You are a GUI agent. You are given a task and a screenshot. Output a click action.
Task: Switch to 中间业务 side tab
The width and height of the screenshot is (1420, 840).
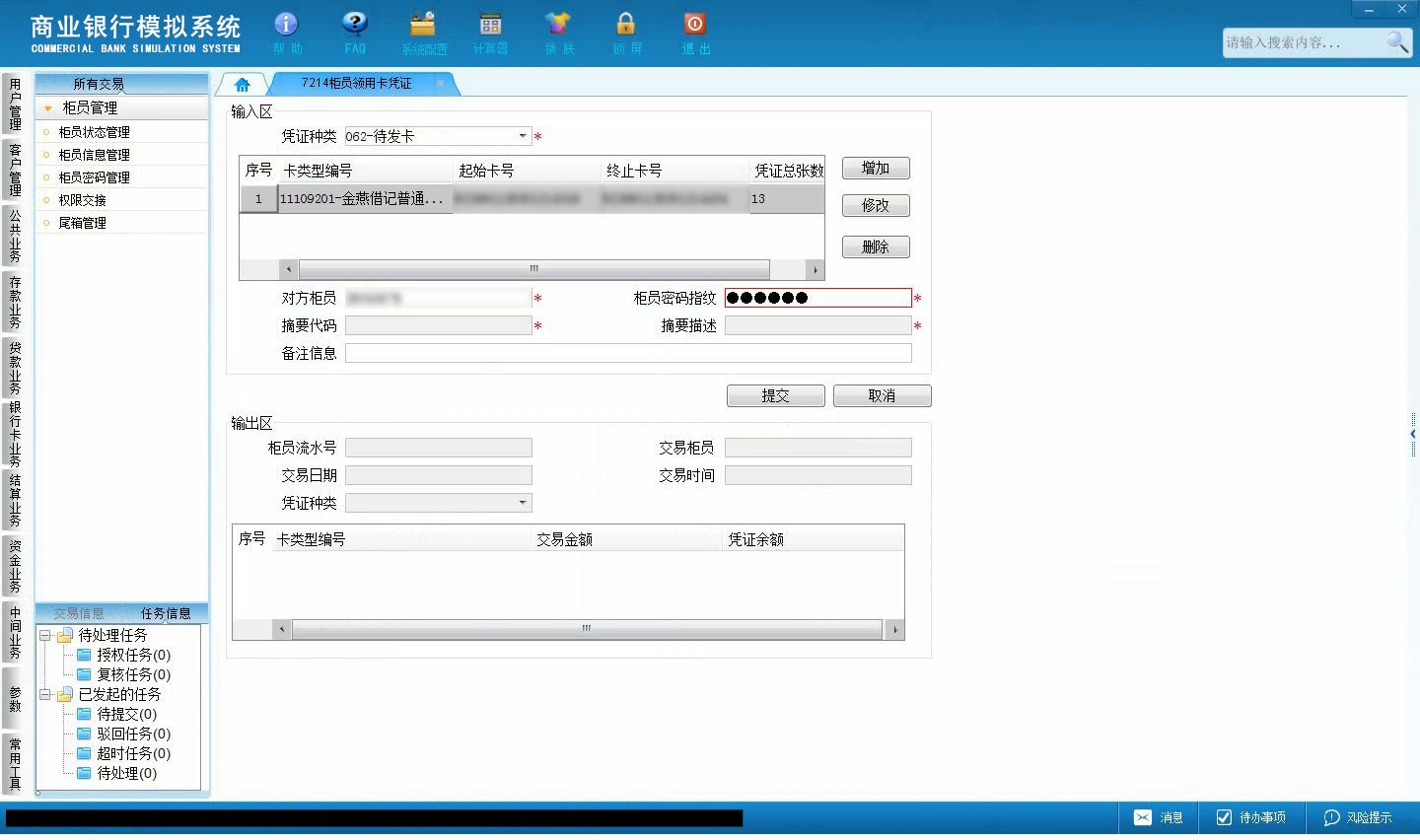point(15,632)
